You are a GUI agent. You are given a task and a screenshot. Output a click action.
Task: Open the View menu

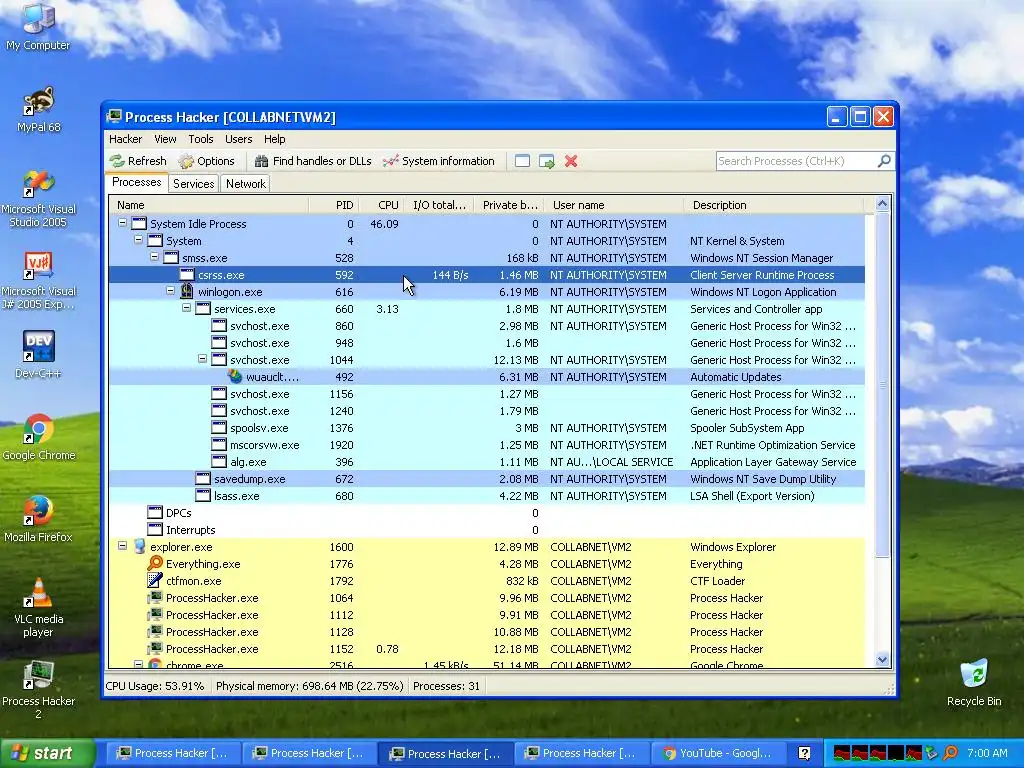pos(165,139)
